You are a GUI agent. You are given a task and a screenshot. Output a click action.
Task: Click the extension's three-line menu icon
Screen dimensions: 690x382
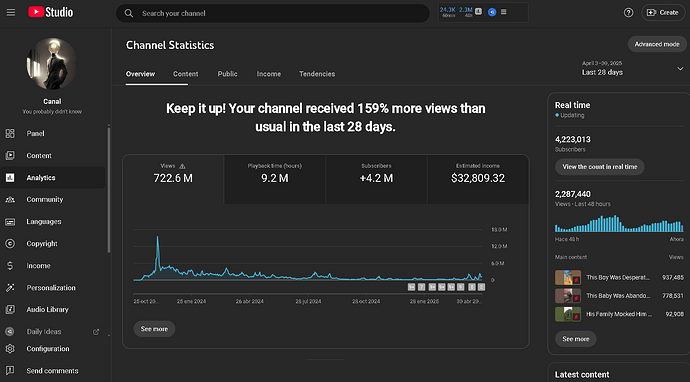(x=504, y=12)
